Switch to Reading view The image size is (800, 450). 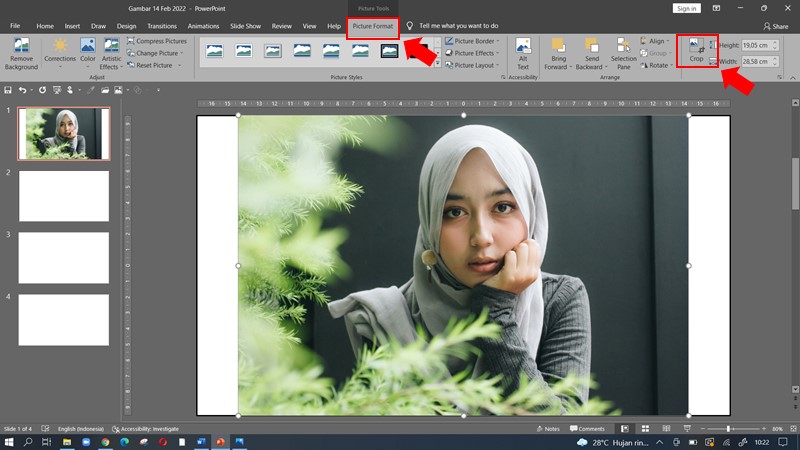pyautogui.click(x=666, y=429)
